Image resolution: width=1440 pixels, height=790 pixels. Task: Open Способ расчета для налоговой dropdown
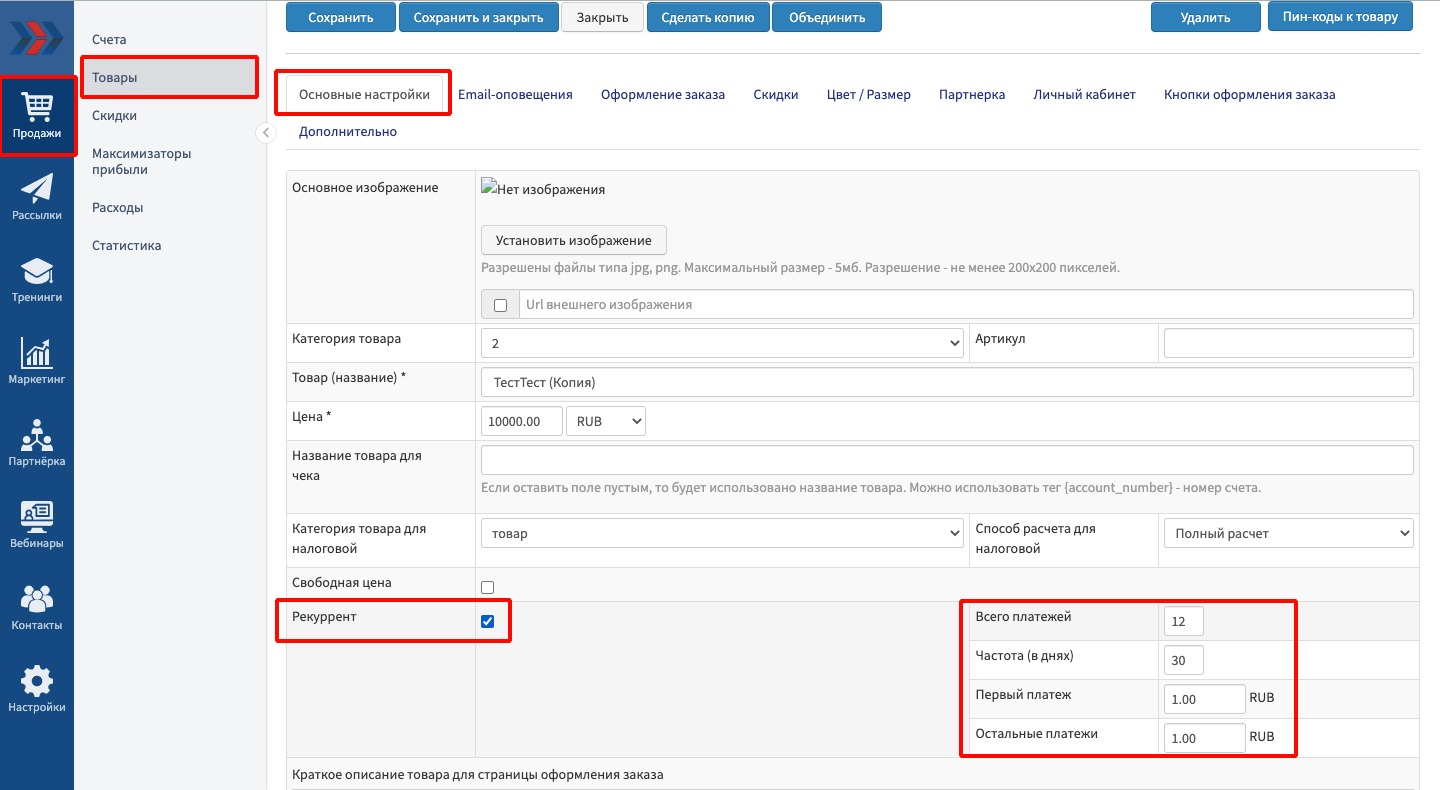coord(1288,533)
